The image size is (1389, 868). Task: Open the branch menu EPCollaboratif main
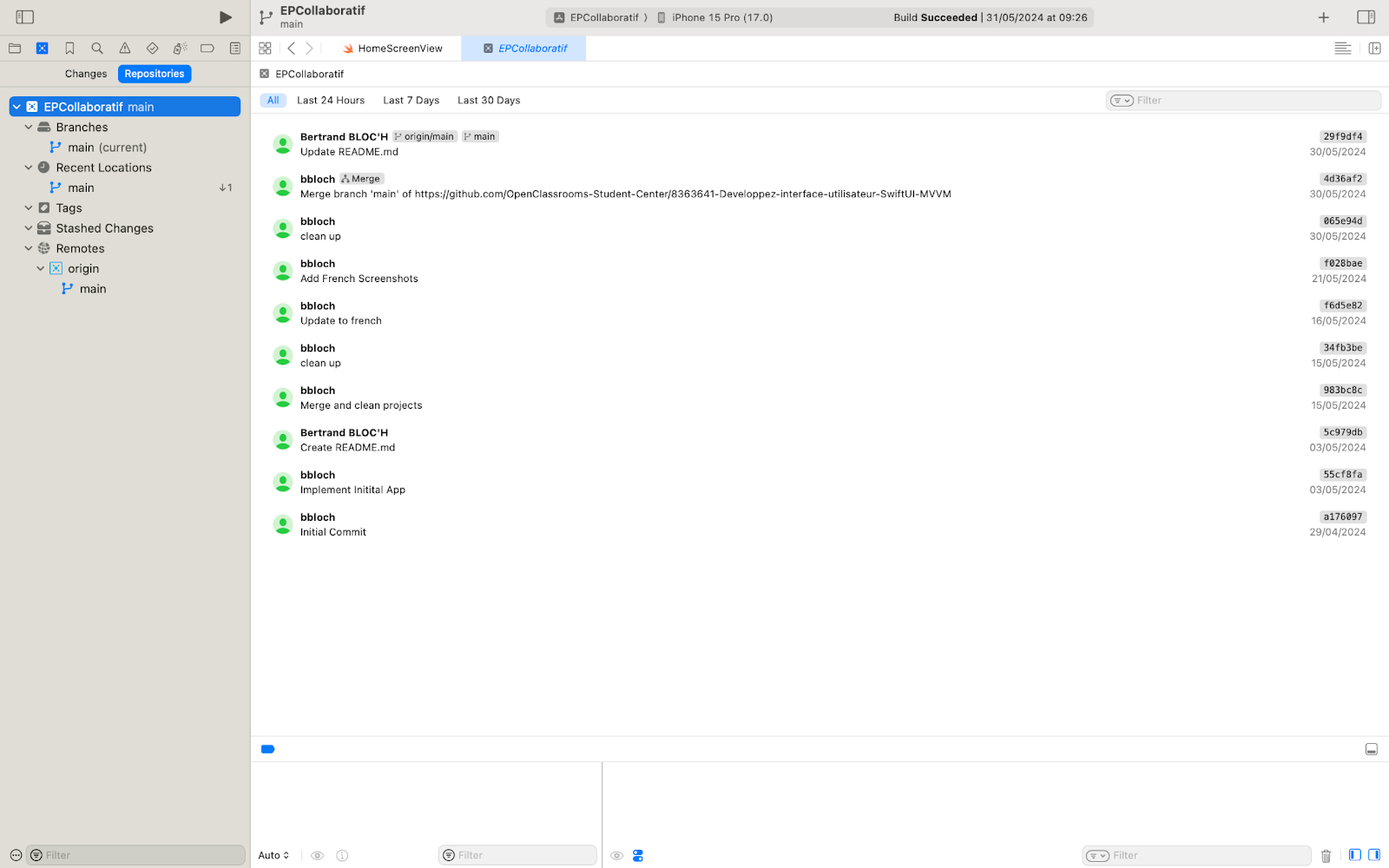[313, 17]
